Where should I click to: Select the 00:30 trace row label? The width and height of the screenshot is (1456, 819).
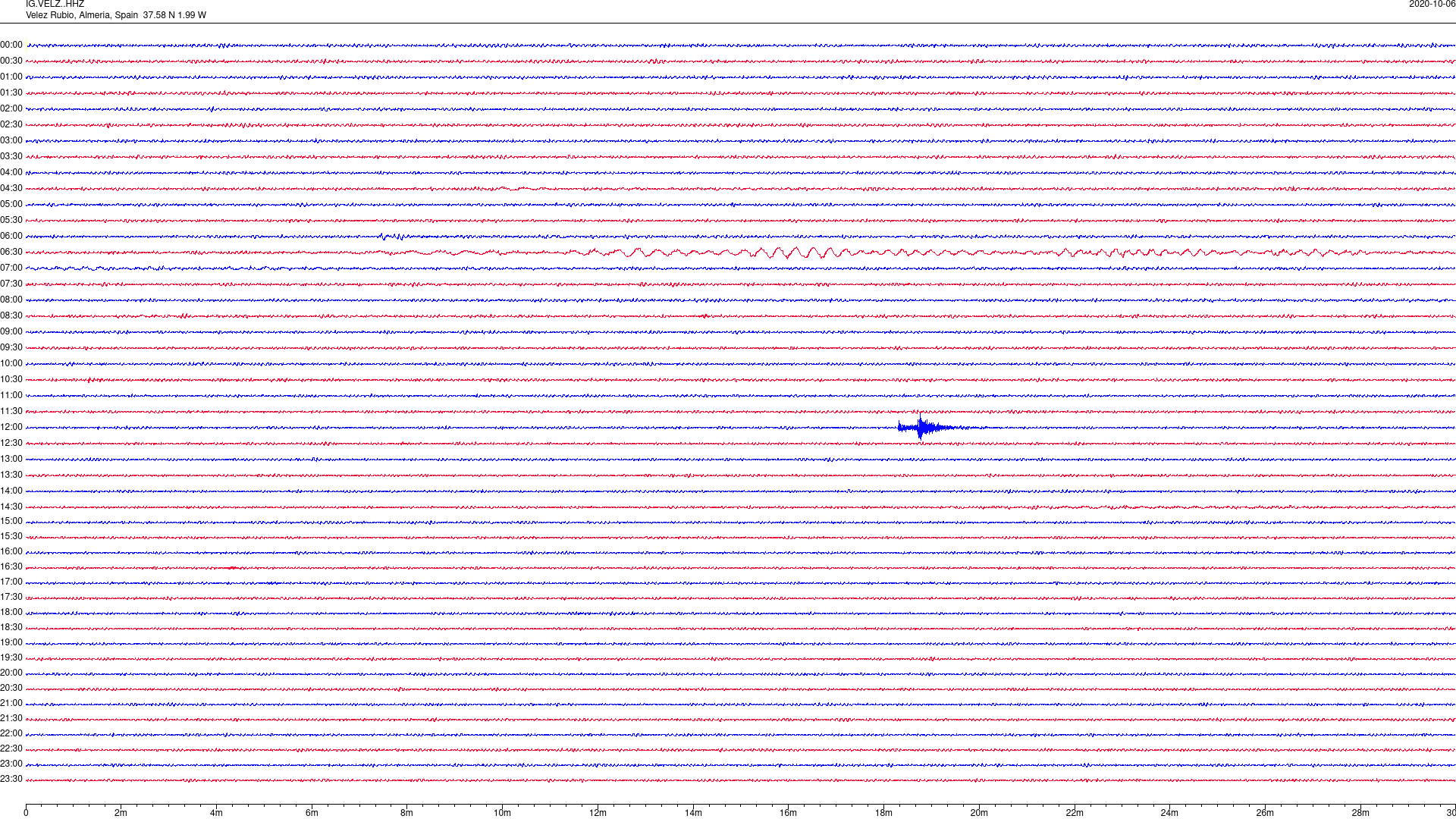click(x=11, y=61)
